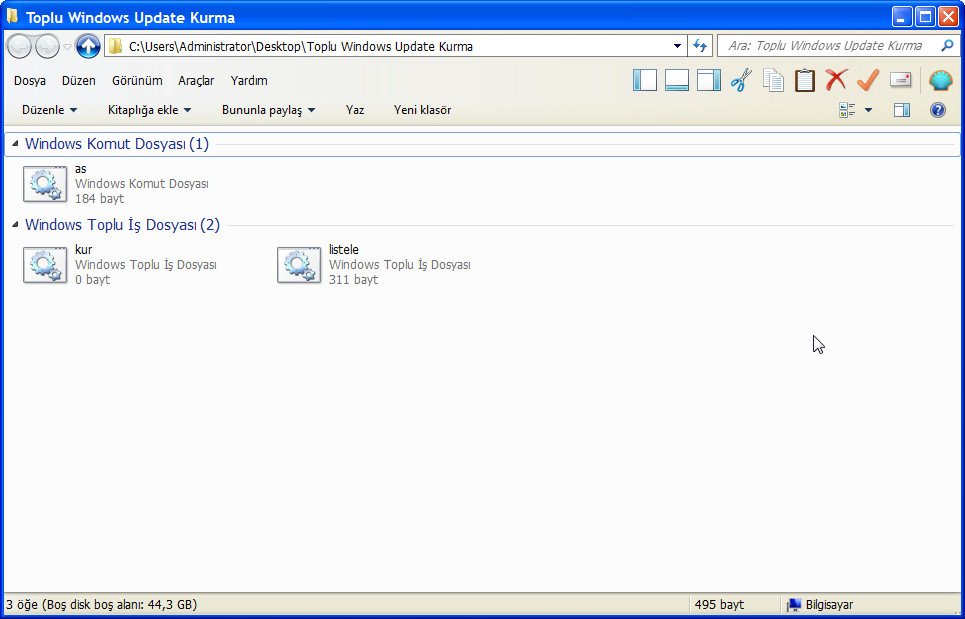Copy using the two-pages icon
The height and width of the screenshot is (619, 965).
(773, 80)
